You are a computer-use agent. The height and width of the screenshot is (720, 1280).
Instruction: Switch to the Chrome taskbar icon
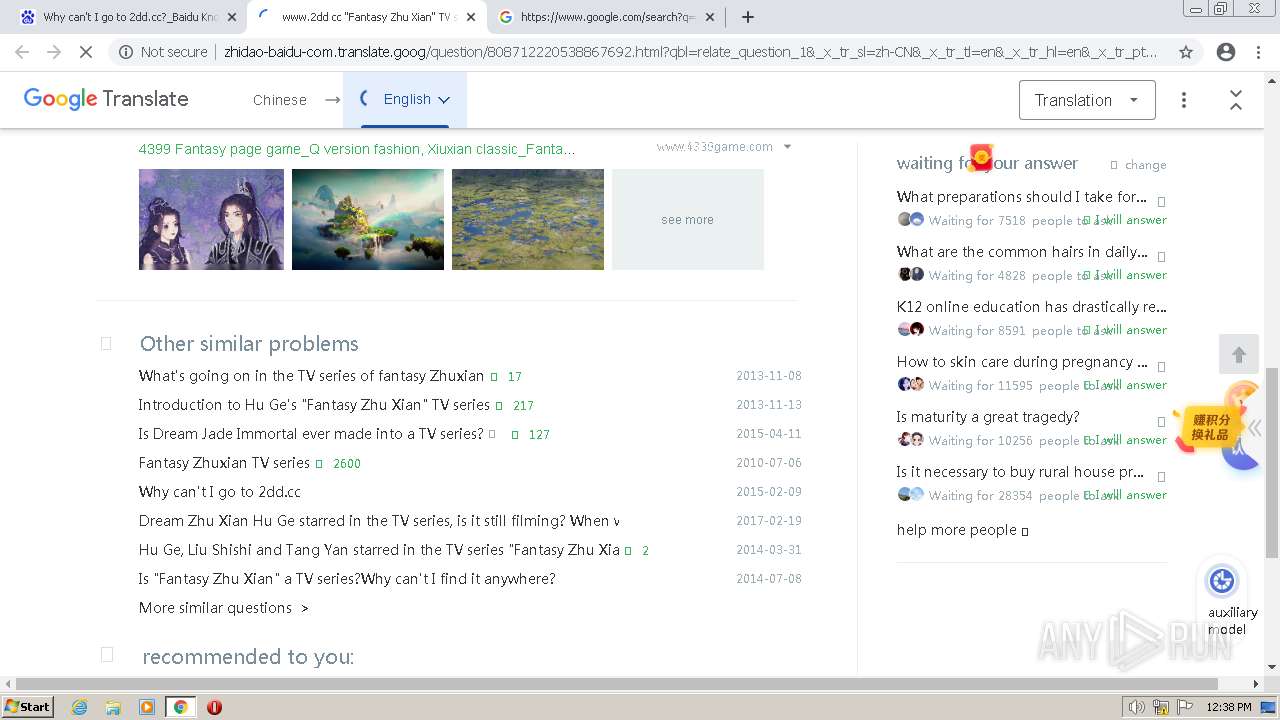[180, 707]
